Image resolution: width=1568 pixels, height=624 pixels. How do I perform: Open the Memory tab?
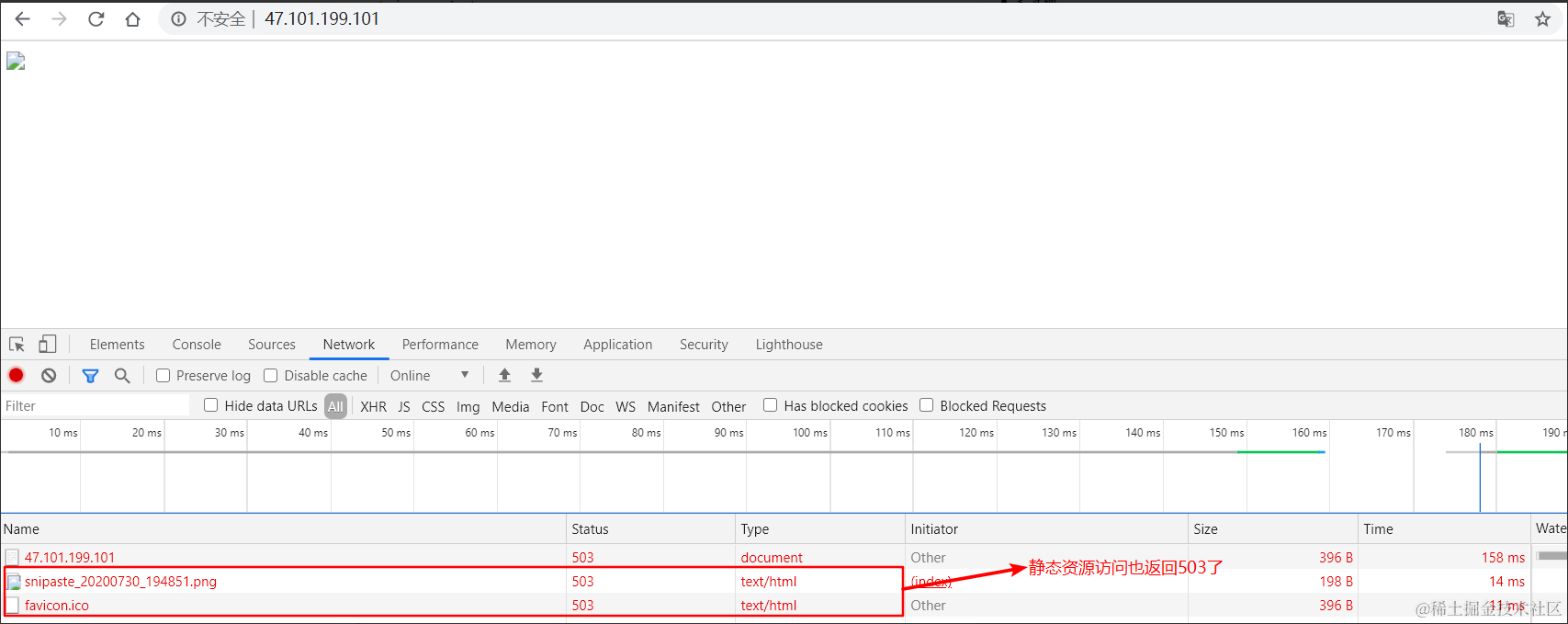pos(531,345)
